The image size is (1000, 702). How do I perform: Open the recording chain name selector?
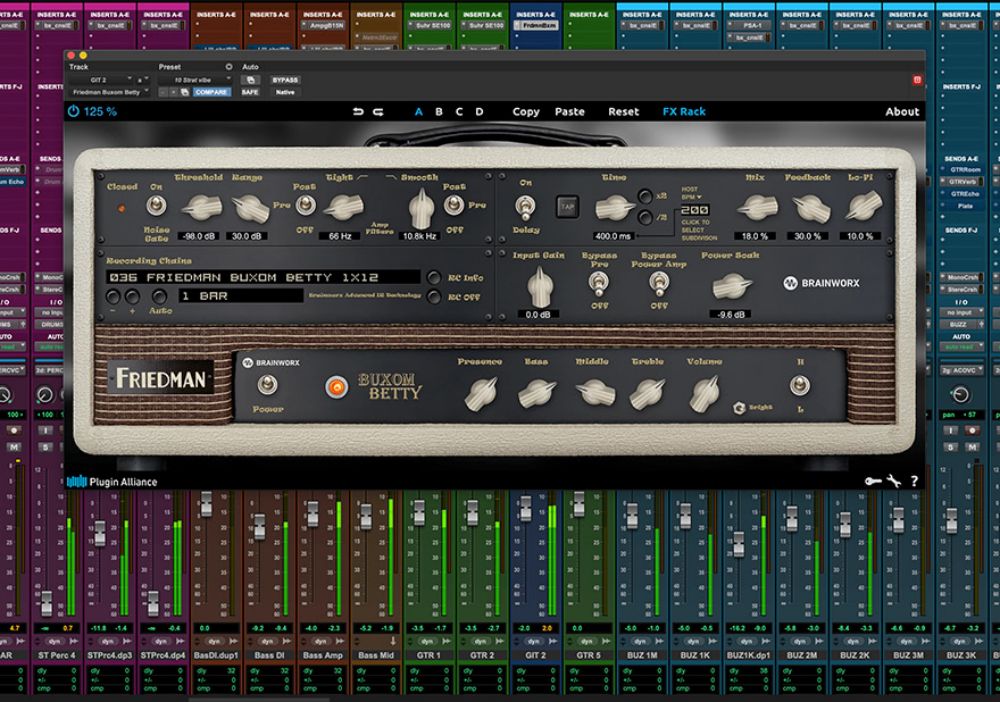[x=263, y=277]
